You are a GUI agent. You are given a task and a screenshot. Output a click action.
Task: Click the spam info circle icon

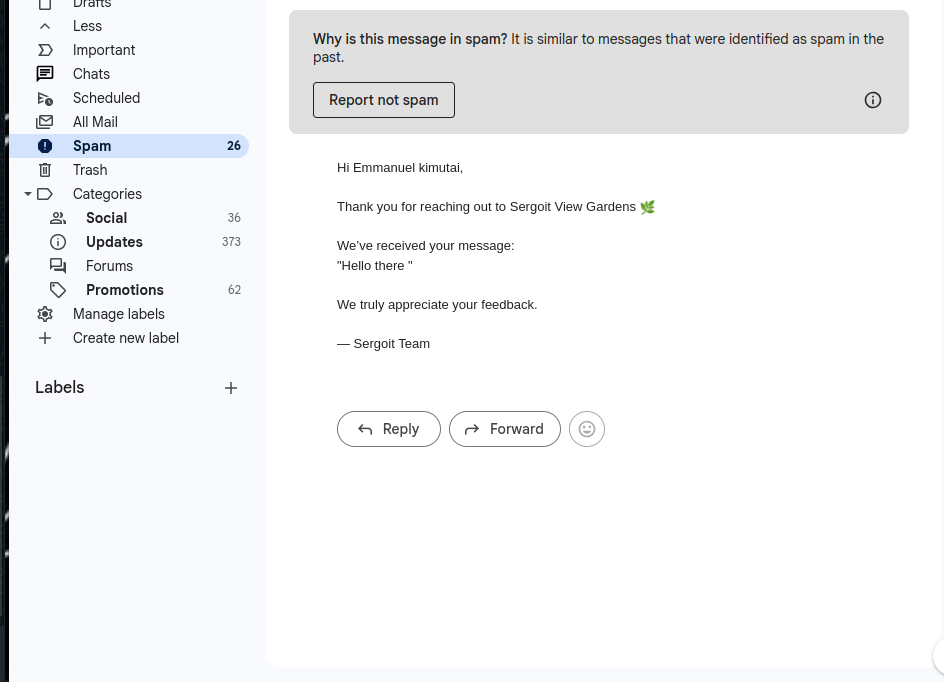pos(873,100)
